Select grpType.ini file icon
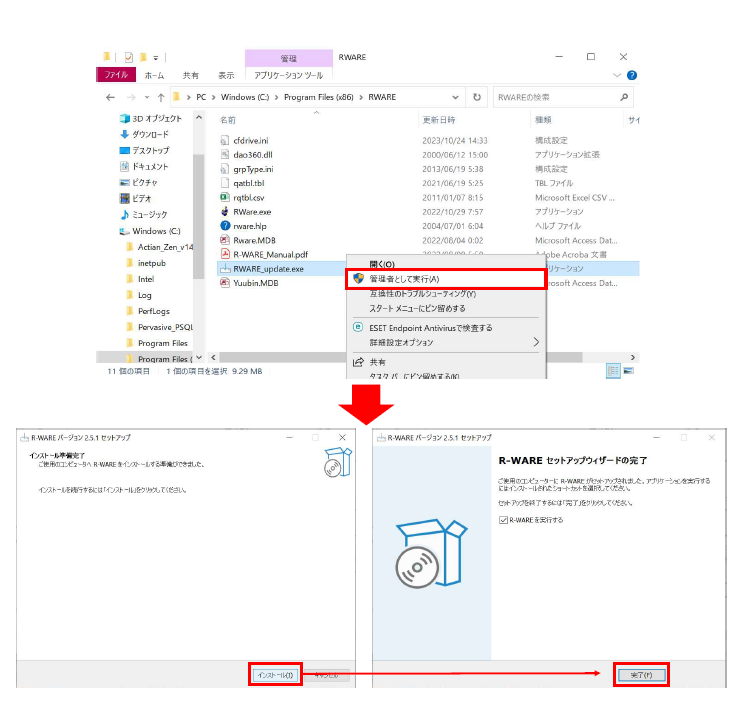Screen dimensions: 750x711 225,169
